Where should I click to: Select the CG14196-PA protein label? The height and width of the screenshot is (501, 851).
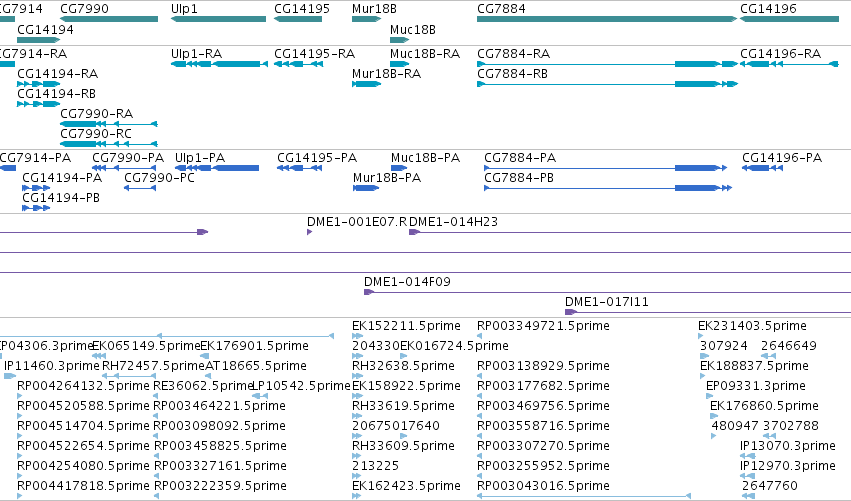[782, 158]
